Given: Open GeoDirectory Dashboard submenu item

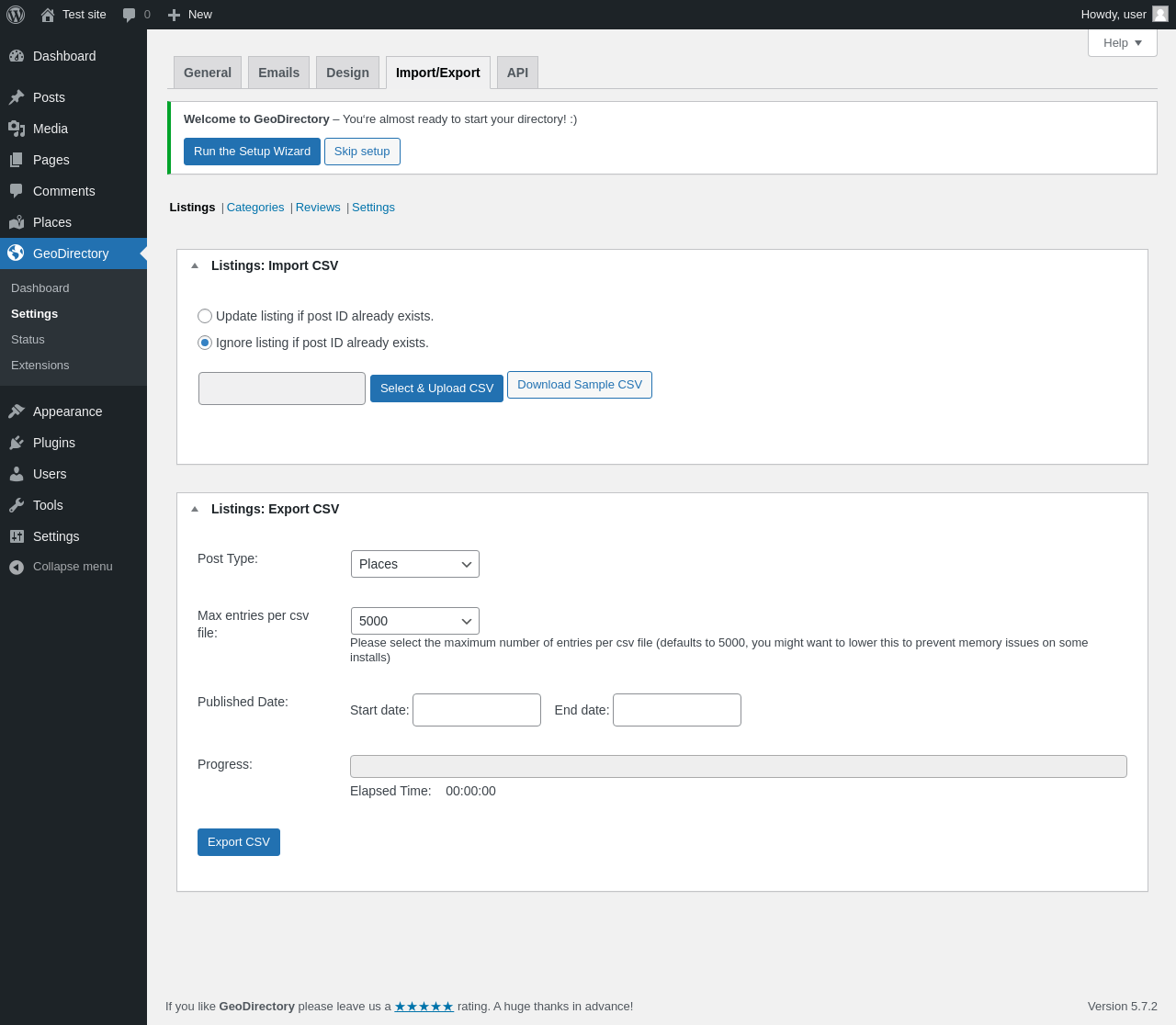Looking at the screenshot, I should [x=40, y=288].
